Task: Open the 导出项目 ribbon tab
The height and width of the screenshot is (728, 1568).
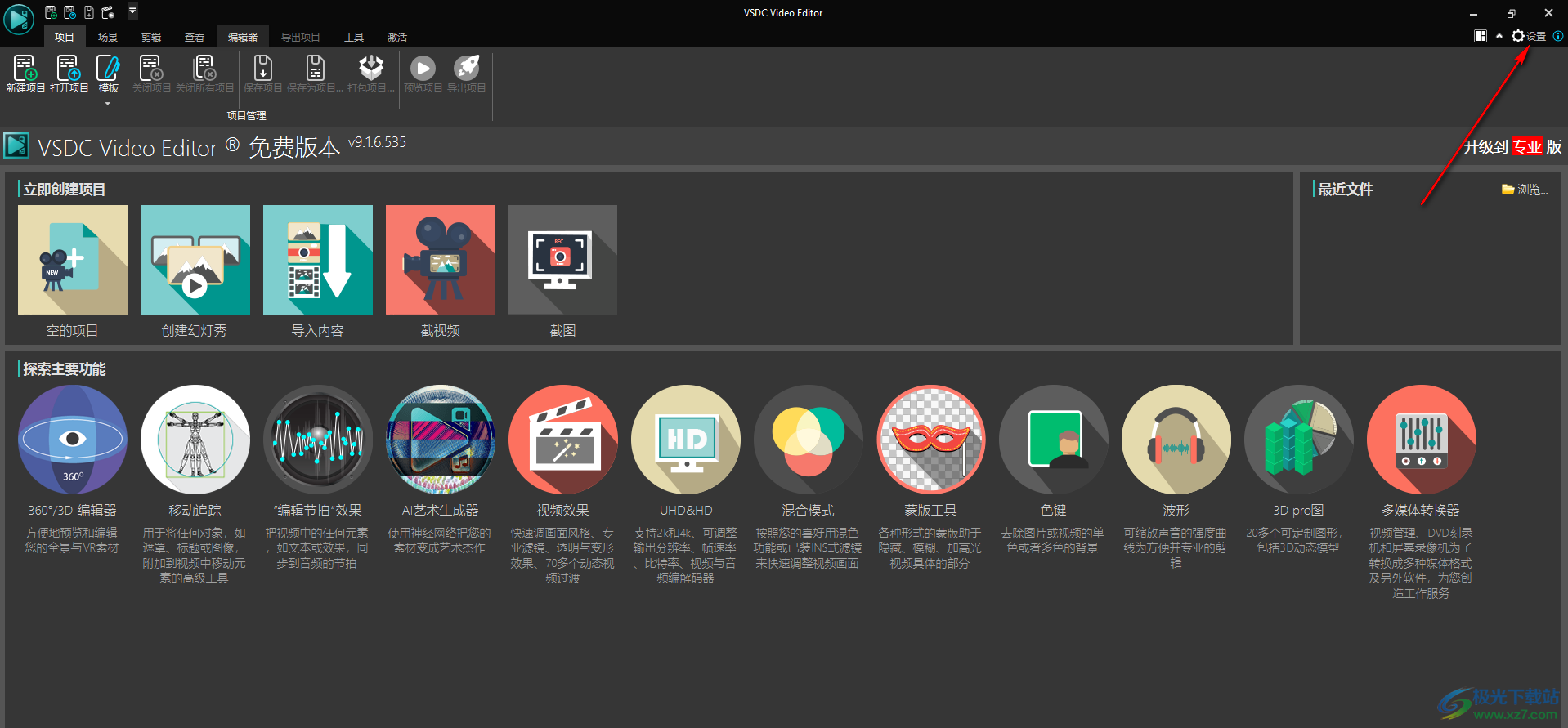Action: [x=301, y=37]
